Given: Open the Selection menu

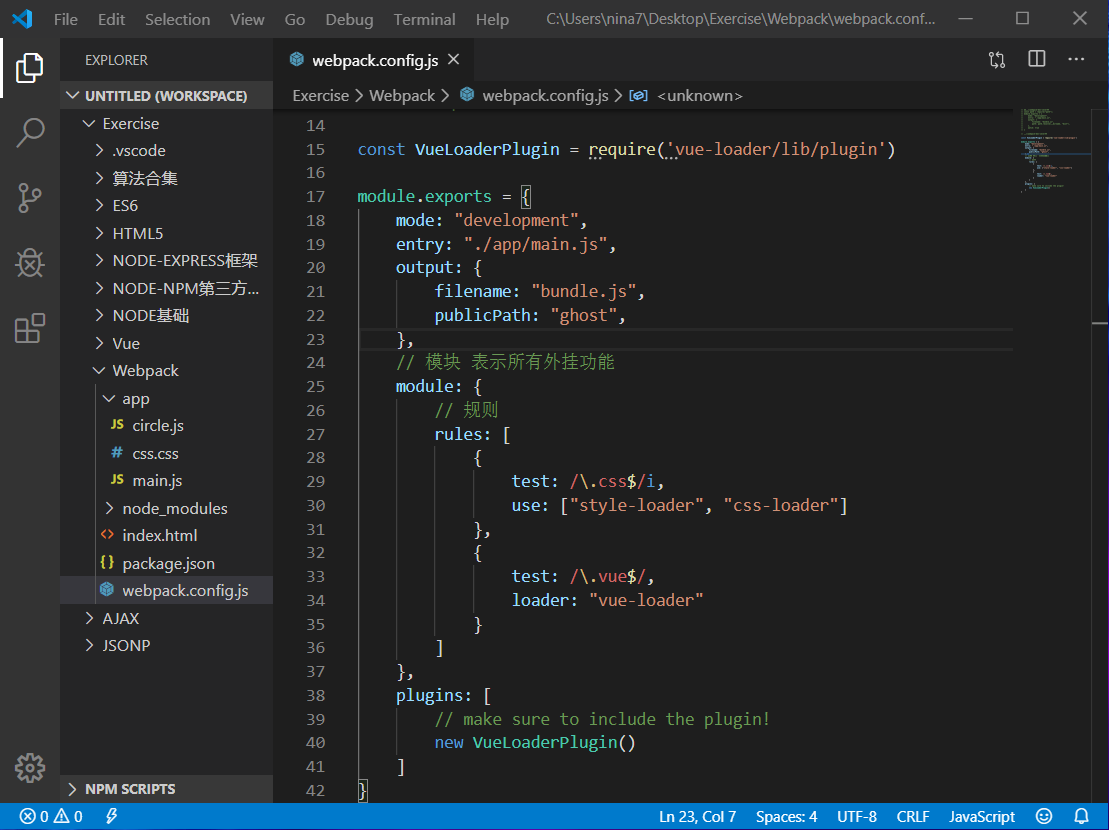Looking at the screenshot, I should point(178,19).
